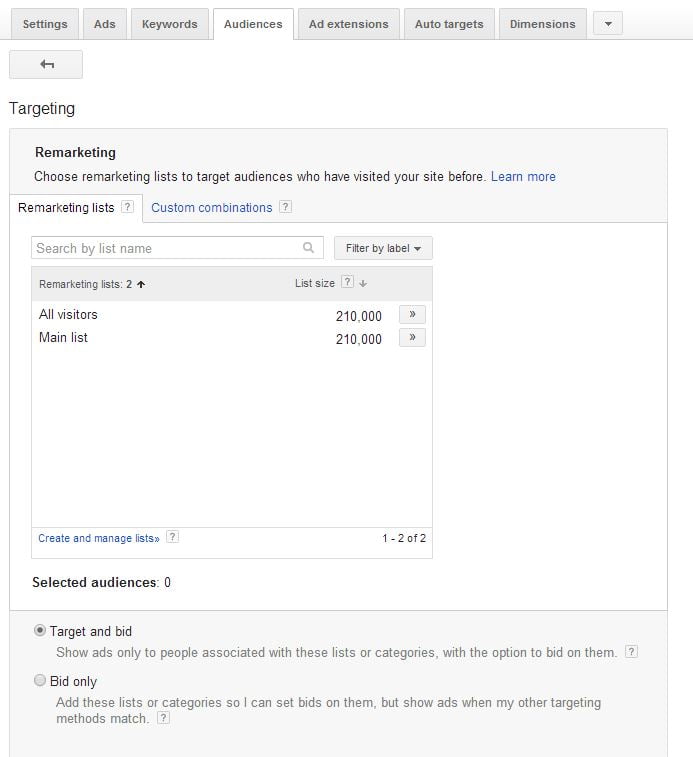Add the Main list with arrow button
The height and width of the screenshot is (757, 693).
point(412,338)
